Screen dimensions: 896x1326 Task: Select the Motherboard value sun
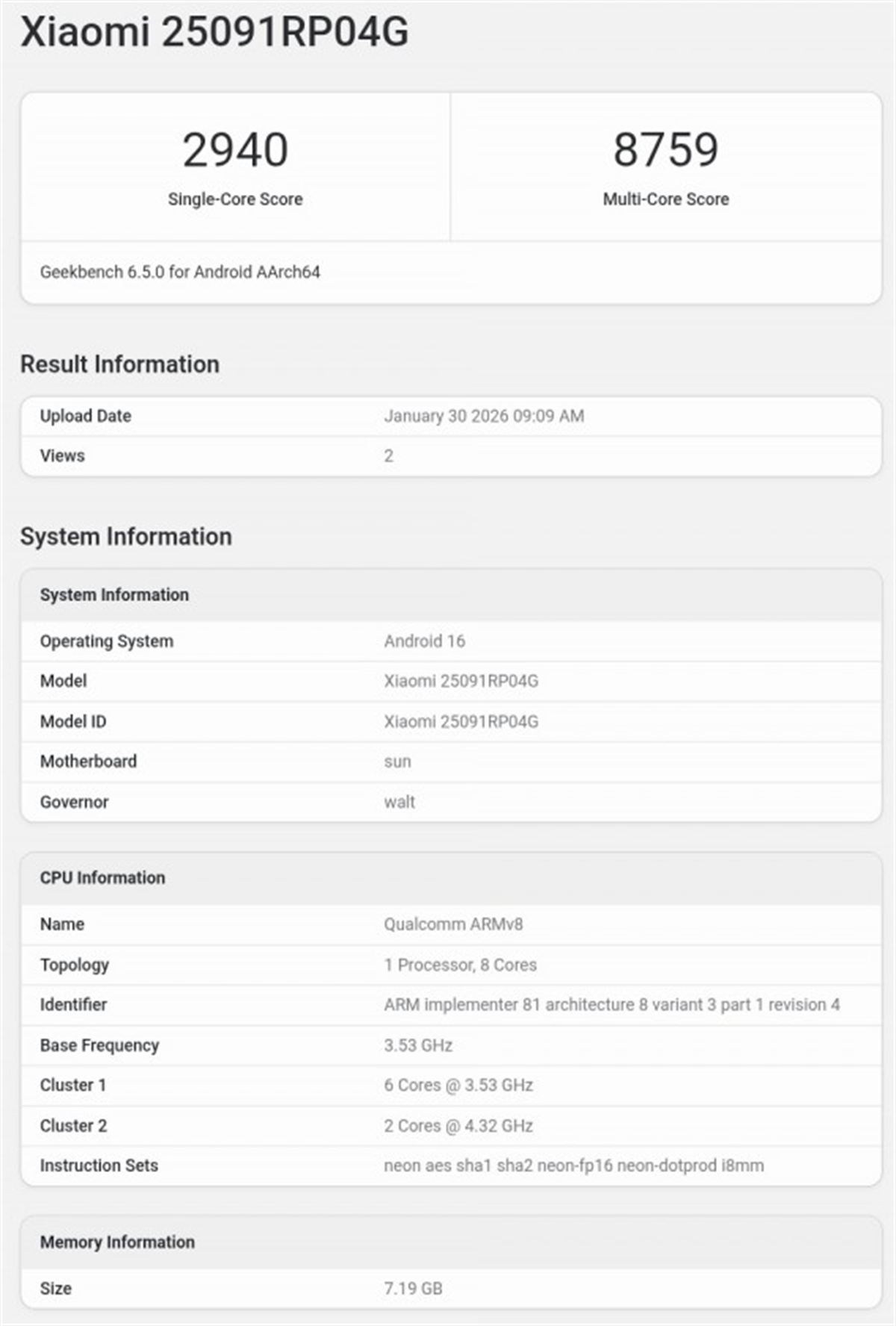(397, 762)
